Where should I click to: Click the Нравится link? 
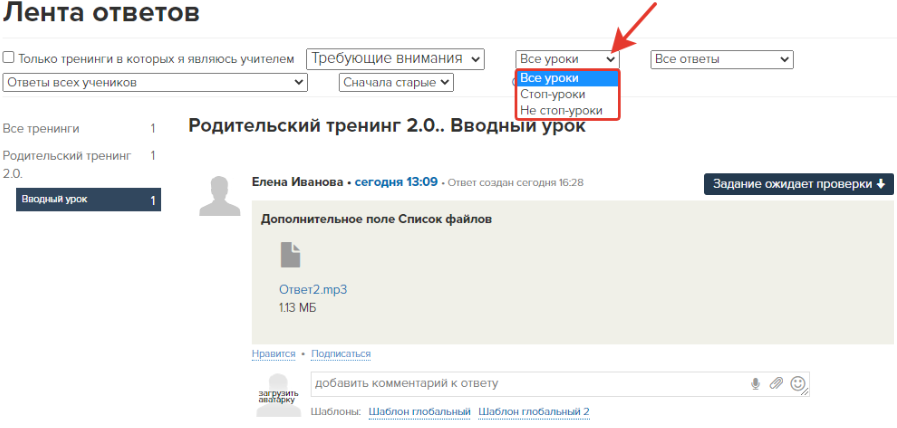click(273, 354)
